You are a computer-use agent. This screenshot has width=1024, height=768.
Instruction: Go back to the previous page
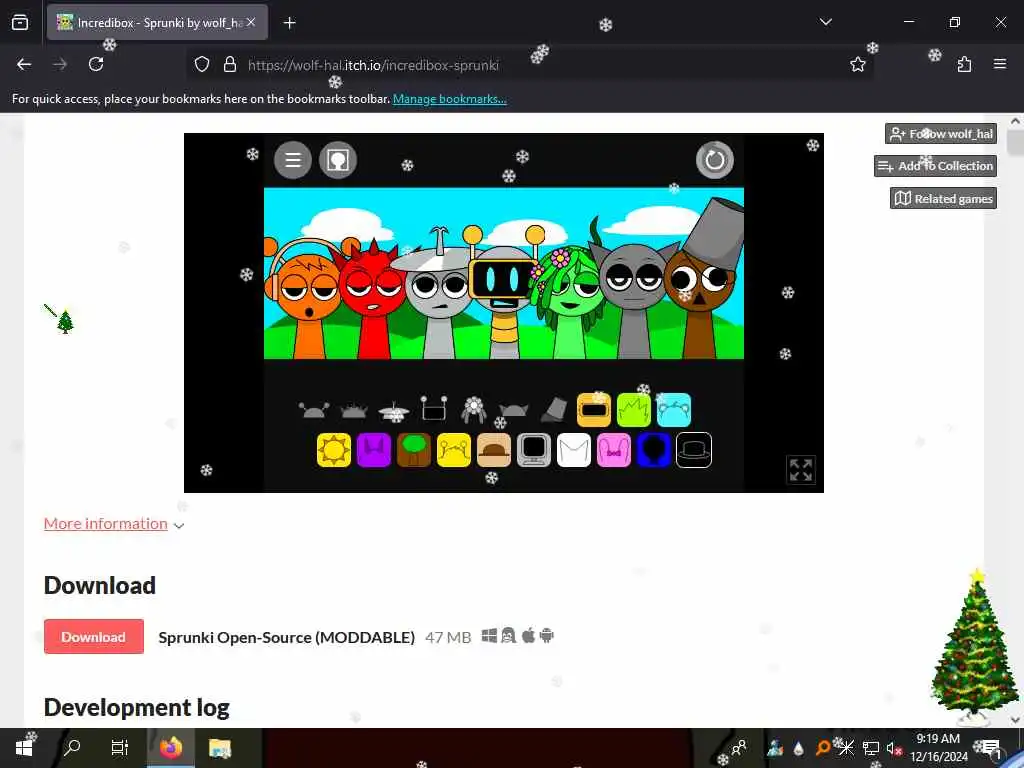tap(24, 64)
